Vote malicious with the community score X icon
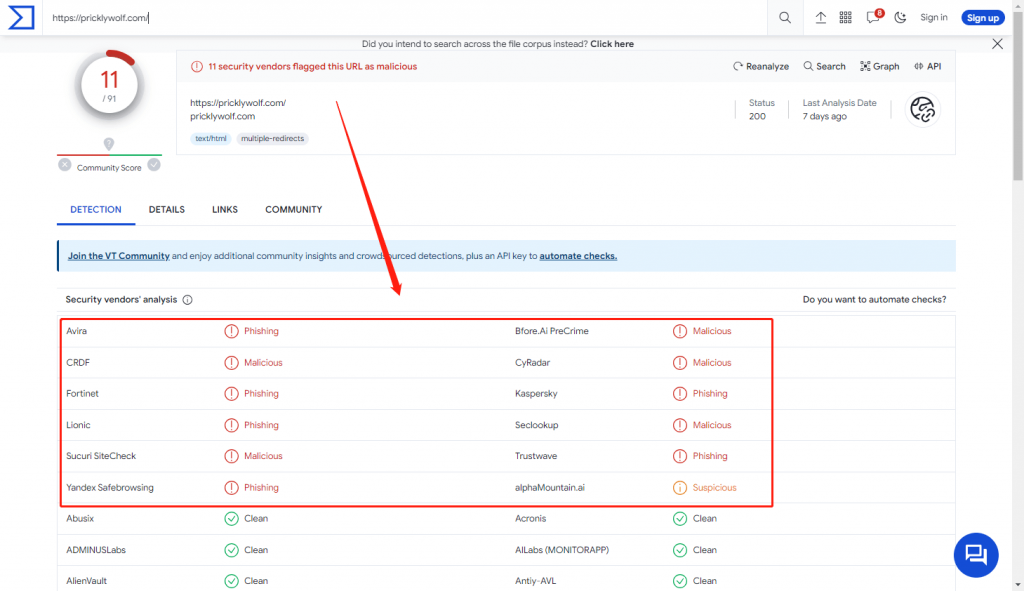 click(x=65, y=165)
